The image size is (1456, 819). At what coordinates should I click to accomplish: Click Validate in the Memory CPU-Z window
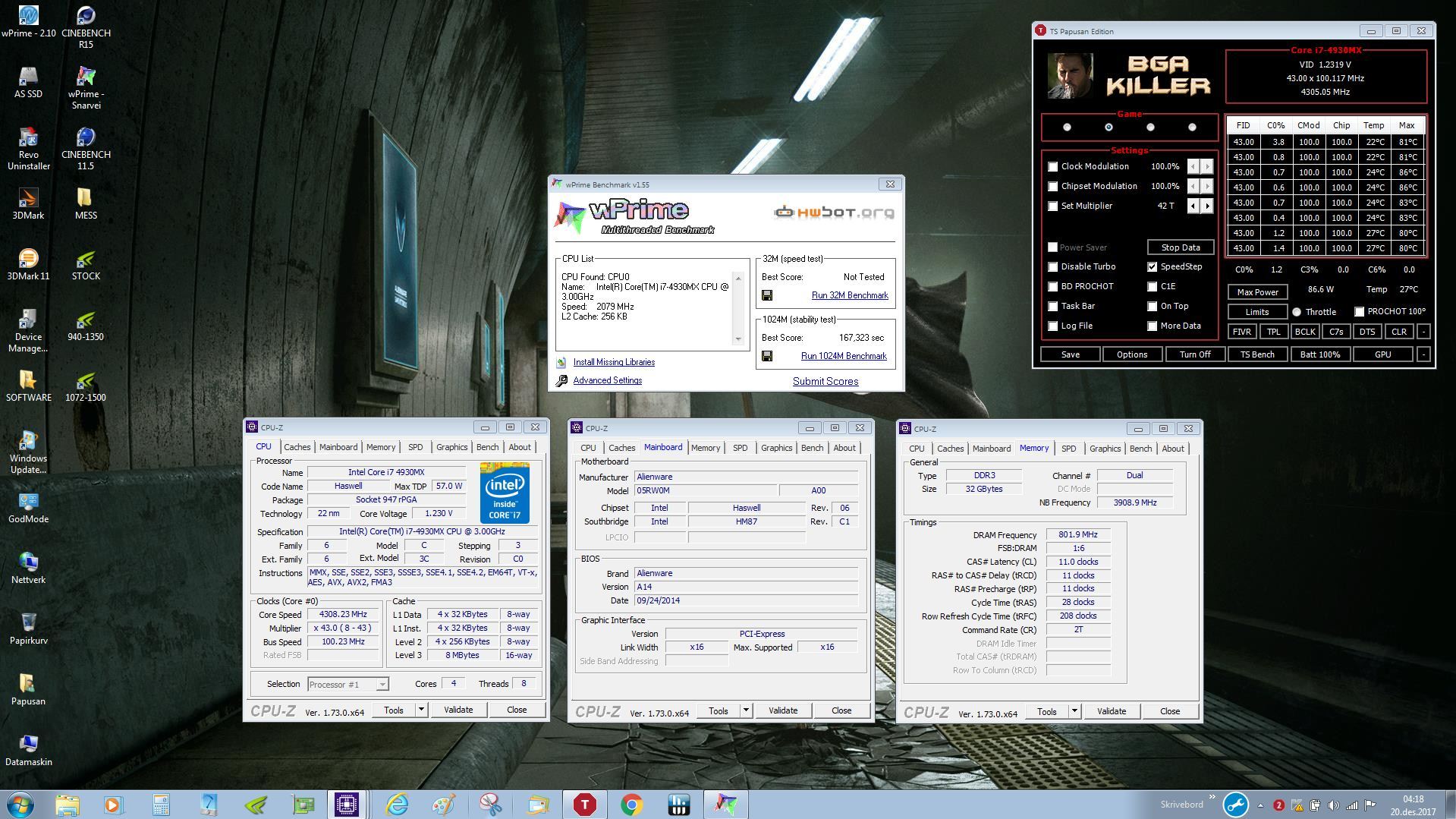(x=1112, y=711)
